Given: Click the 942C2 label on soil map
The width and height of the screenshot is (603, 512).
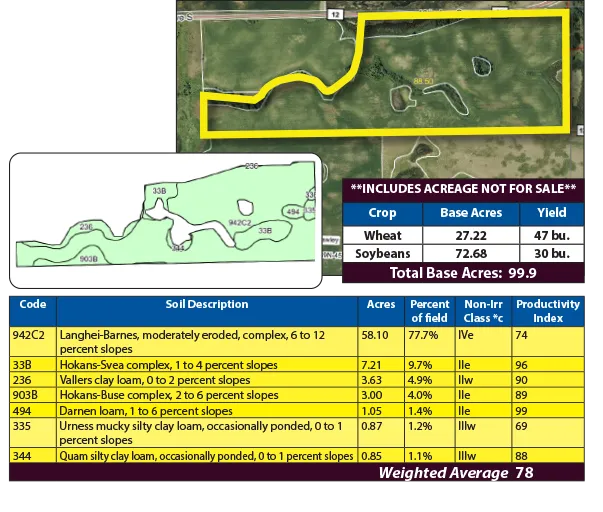Looking at the screenshot, I should click(239, 222).
